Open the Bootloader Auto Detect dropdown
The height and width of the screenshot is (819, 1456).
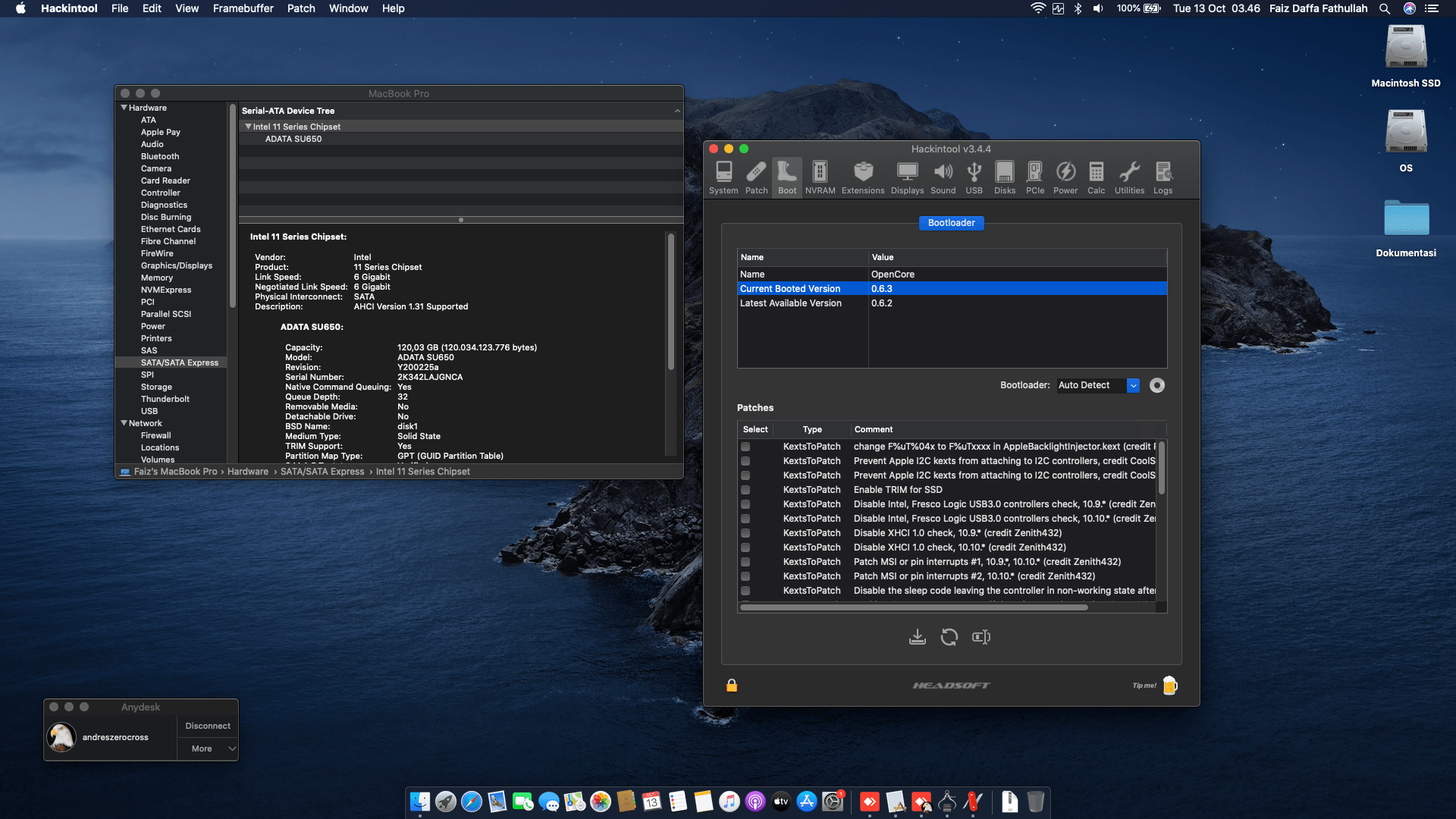tap(1133, 385)
